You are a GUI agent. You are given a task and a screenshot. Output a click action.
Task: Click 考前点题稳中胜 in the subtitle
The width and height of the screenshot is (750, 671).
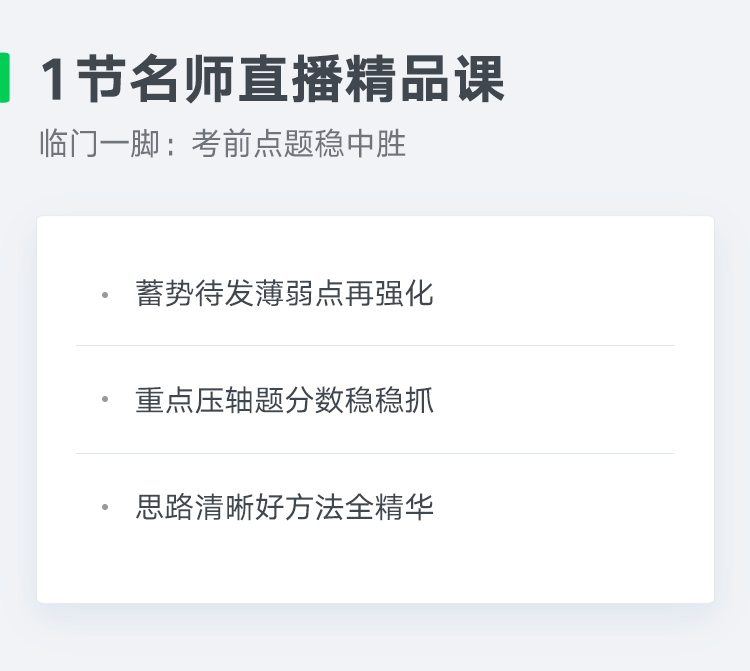299,143
